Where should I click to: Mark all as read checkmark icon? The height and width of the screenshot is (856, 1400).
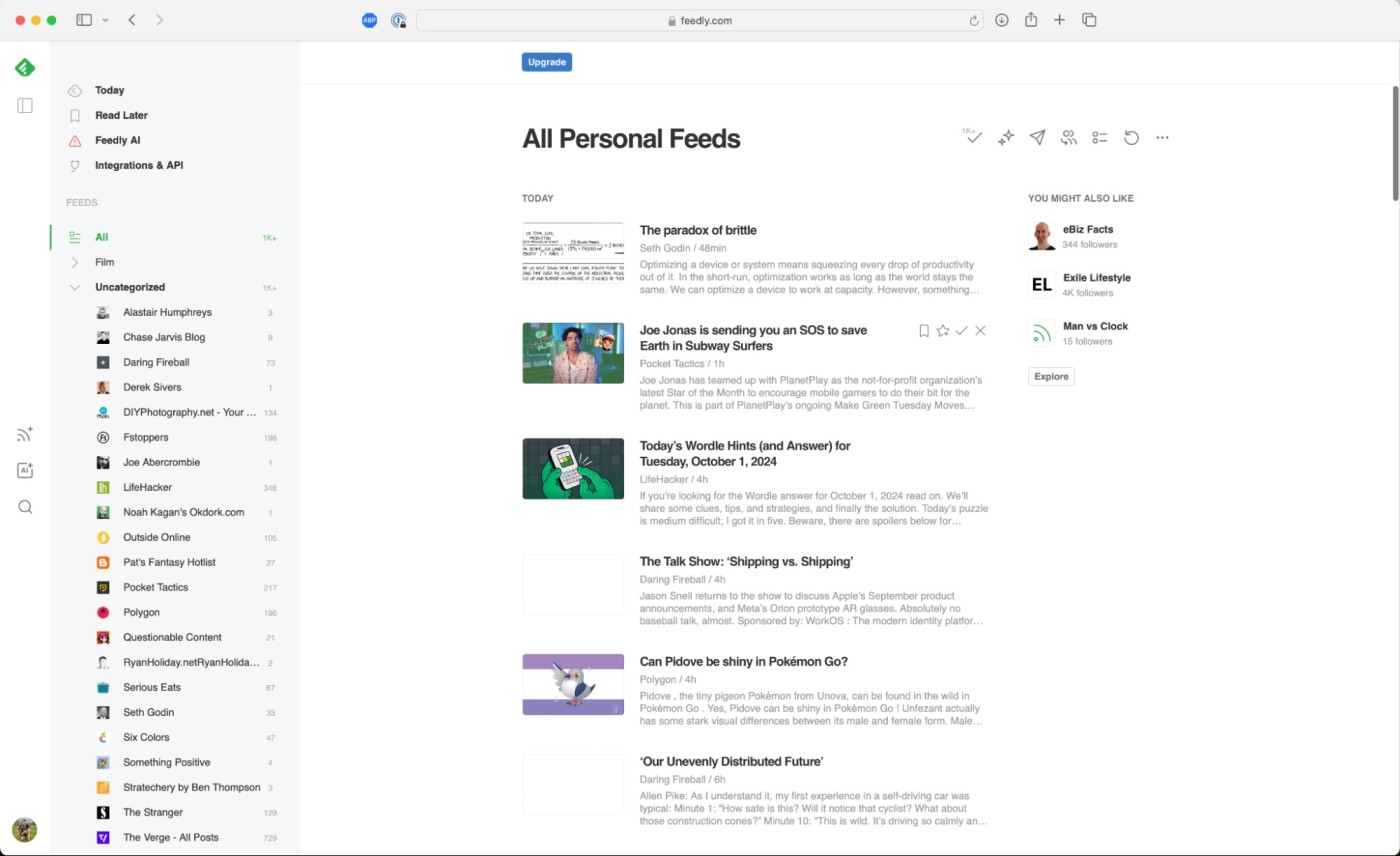(x=972, y=137)
